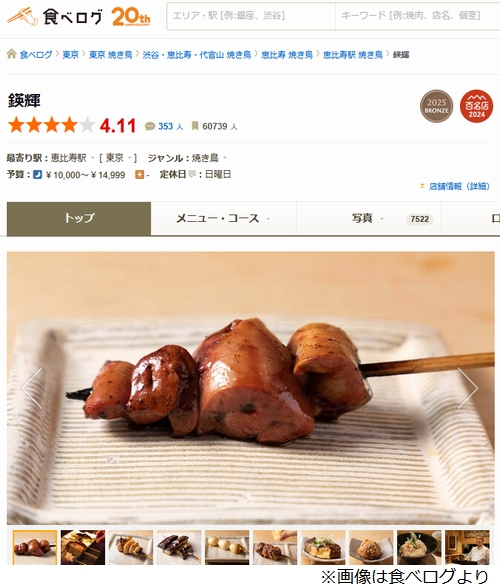The width and height of the screenshot is (500, 585).
Task: Click the dinner budget moon icon
Action: pos(37,175)
